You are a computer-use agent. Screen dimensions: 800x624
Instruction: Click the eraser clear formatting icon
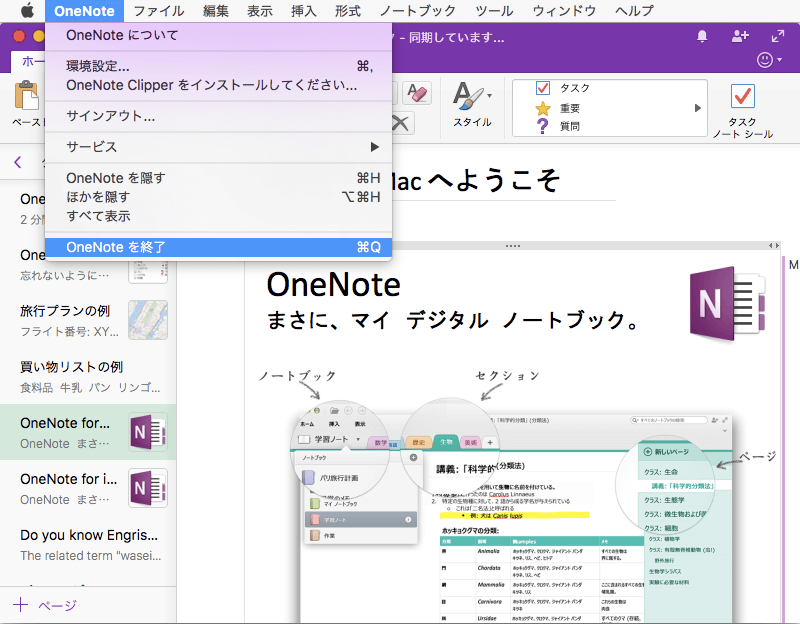pos(418,93)
